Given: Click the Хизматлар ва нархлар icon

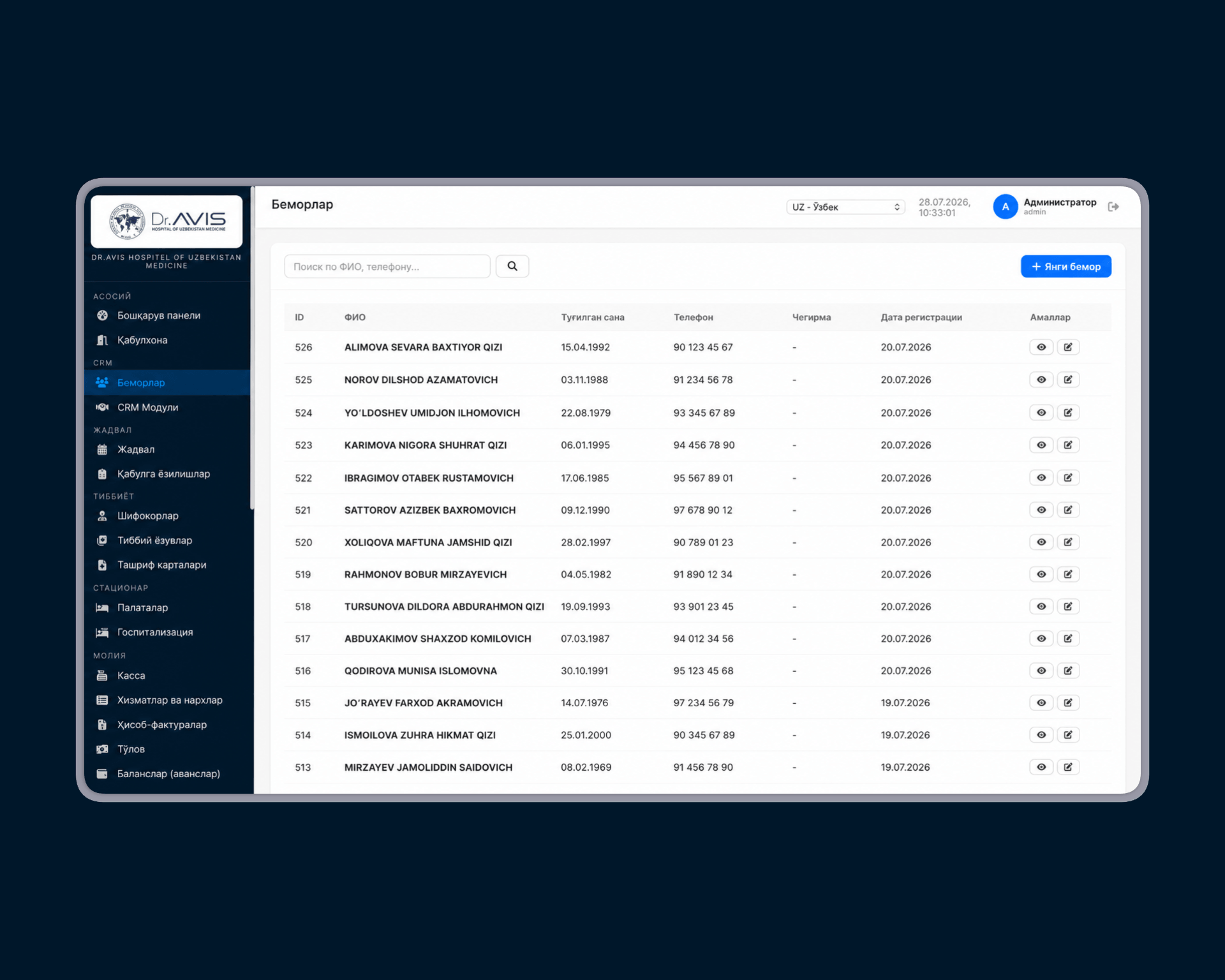Looking at the screenshot, I should tap(102, 700).
